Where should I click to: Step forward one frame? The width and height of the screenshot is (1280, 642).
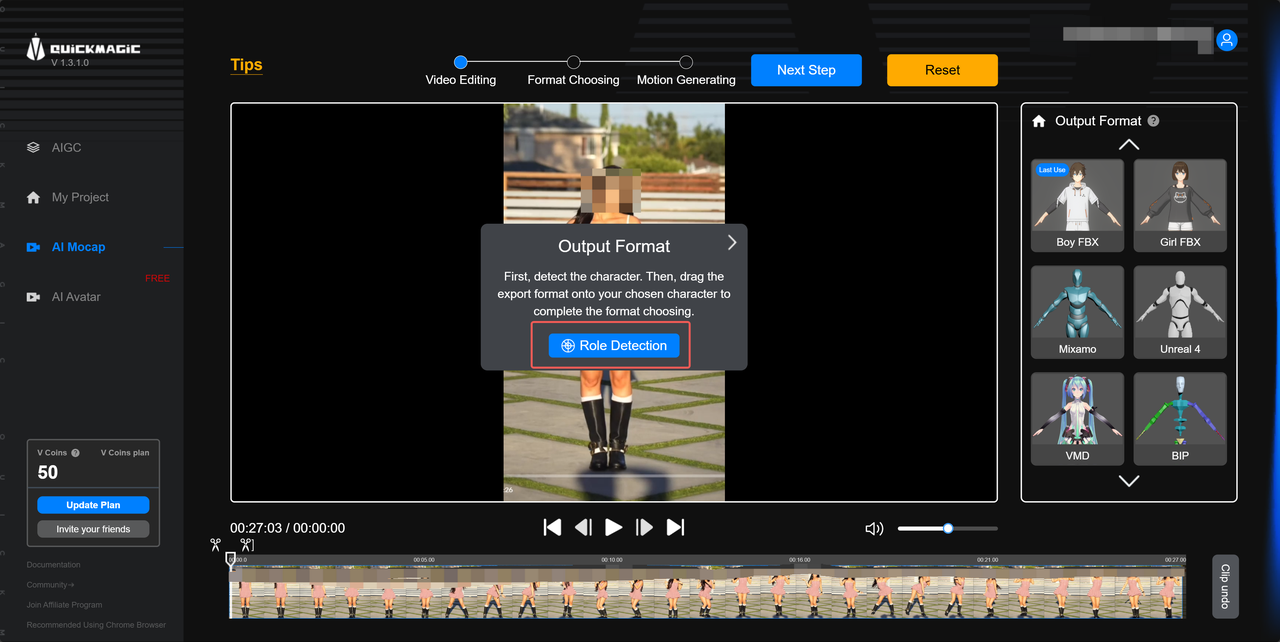click(645, 527)
